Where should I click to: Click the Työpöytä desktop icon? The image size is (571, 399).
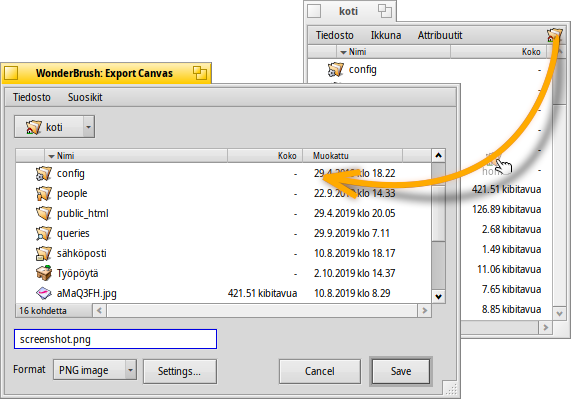44,273
